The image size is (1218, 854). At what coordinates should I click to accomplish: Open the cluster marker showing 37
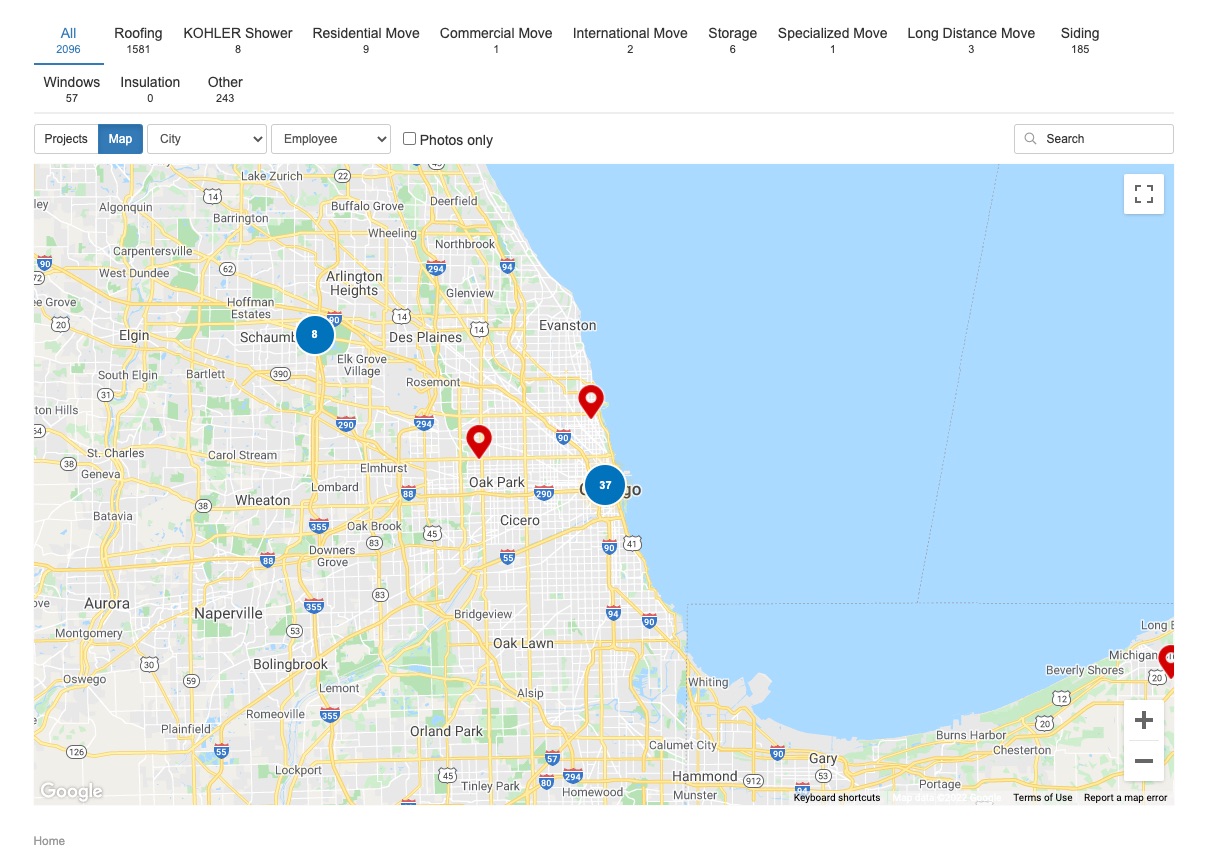[604, 485]
